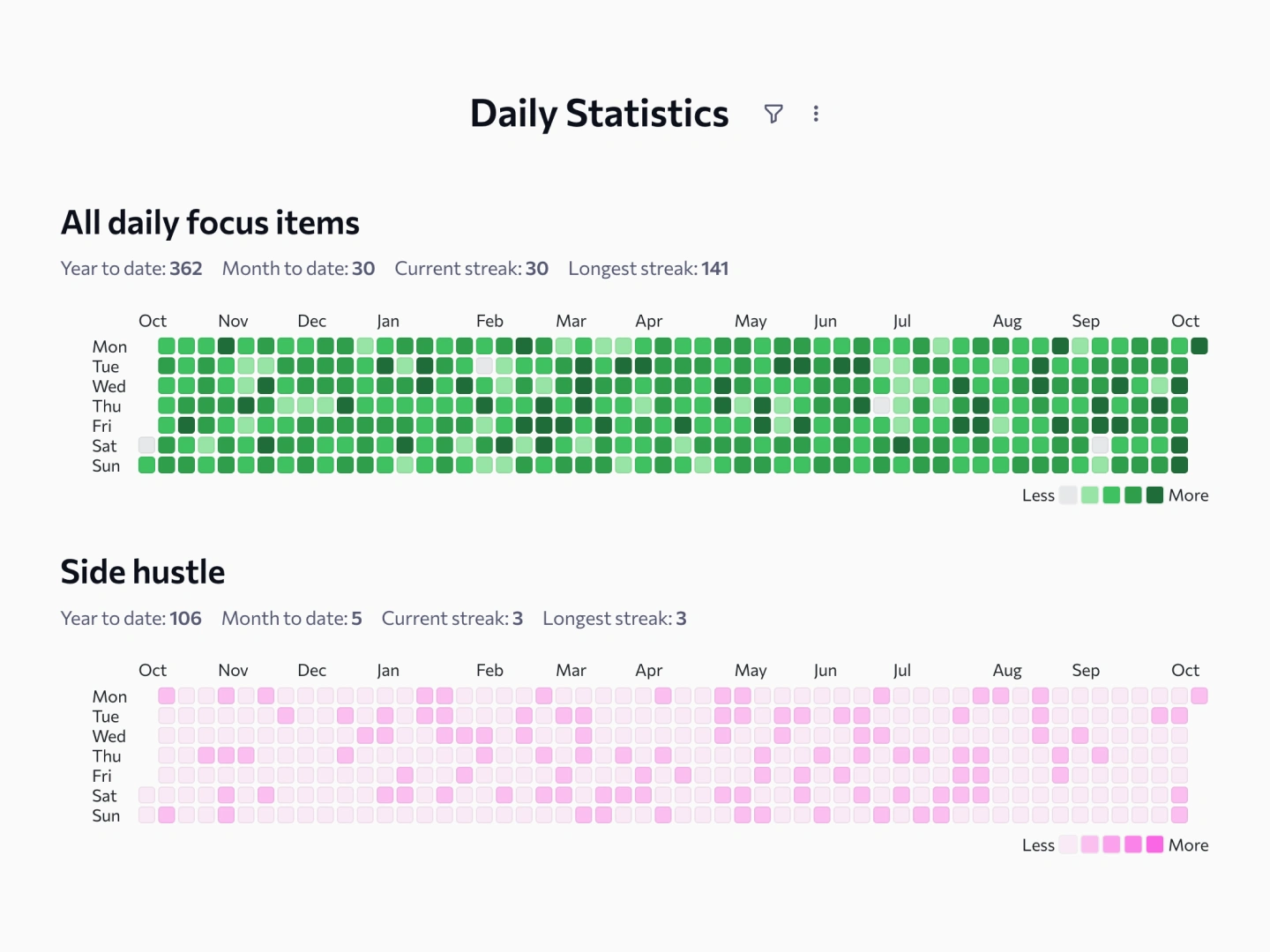
Task: Click 'Longest streak: 141' statistic
Action: [648, 269]
